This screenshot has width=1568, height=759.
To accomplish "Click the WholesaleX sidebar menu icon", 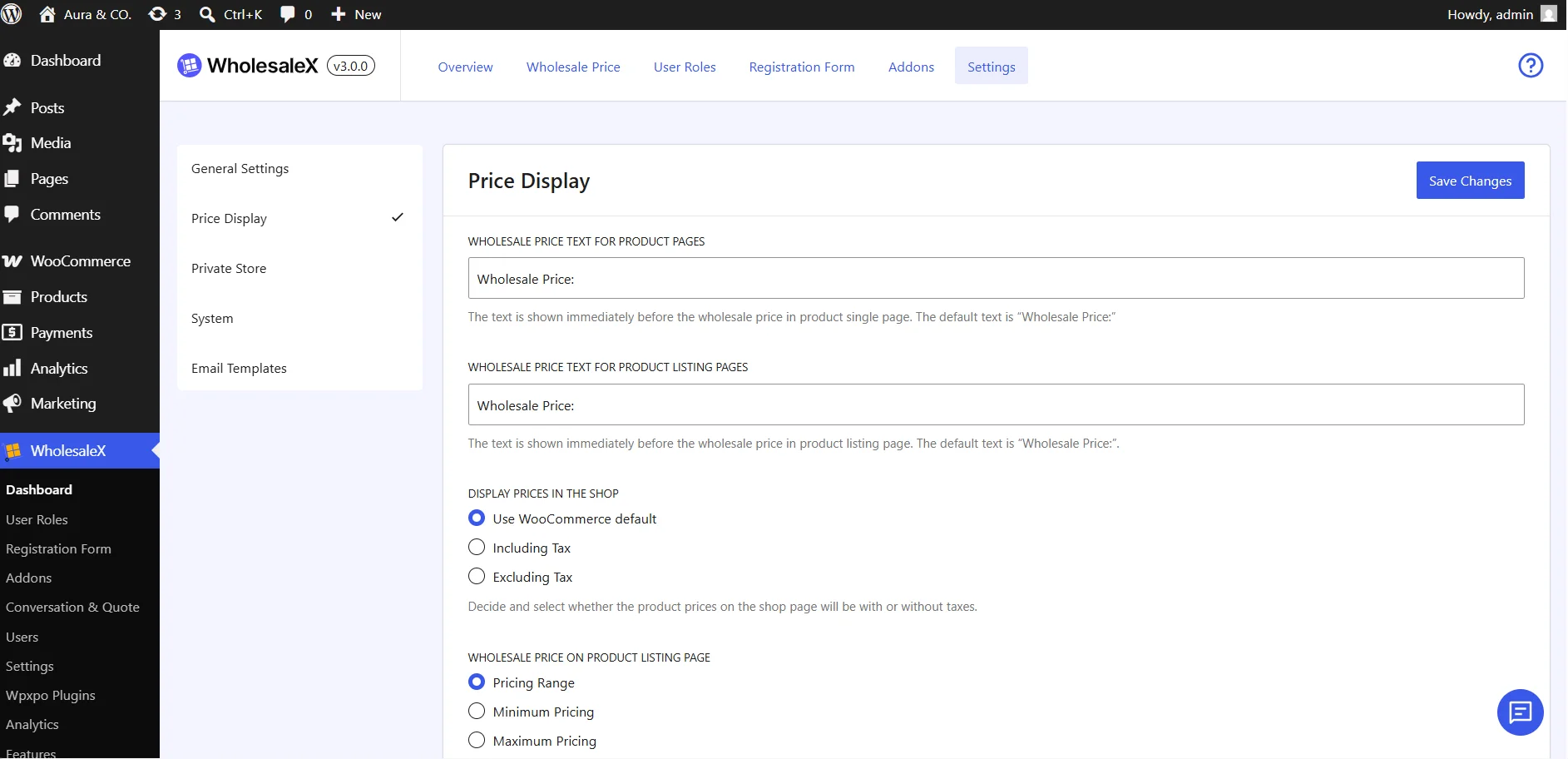I will click(x=12, y=451).
